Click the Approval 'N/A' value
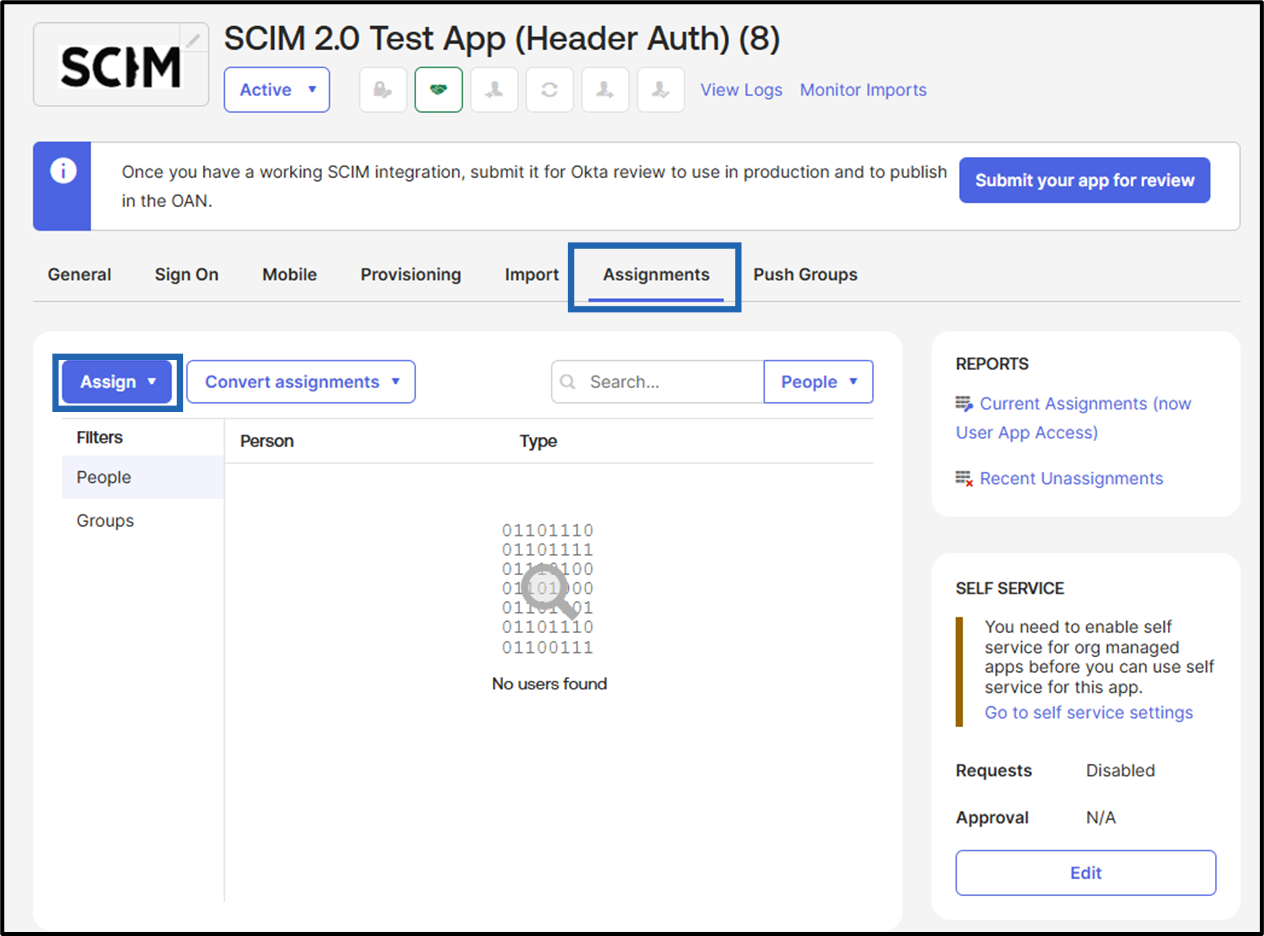The image size is (1264, 936). pyautogui.click(x=1101, y=818)
